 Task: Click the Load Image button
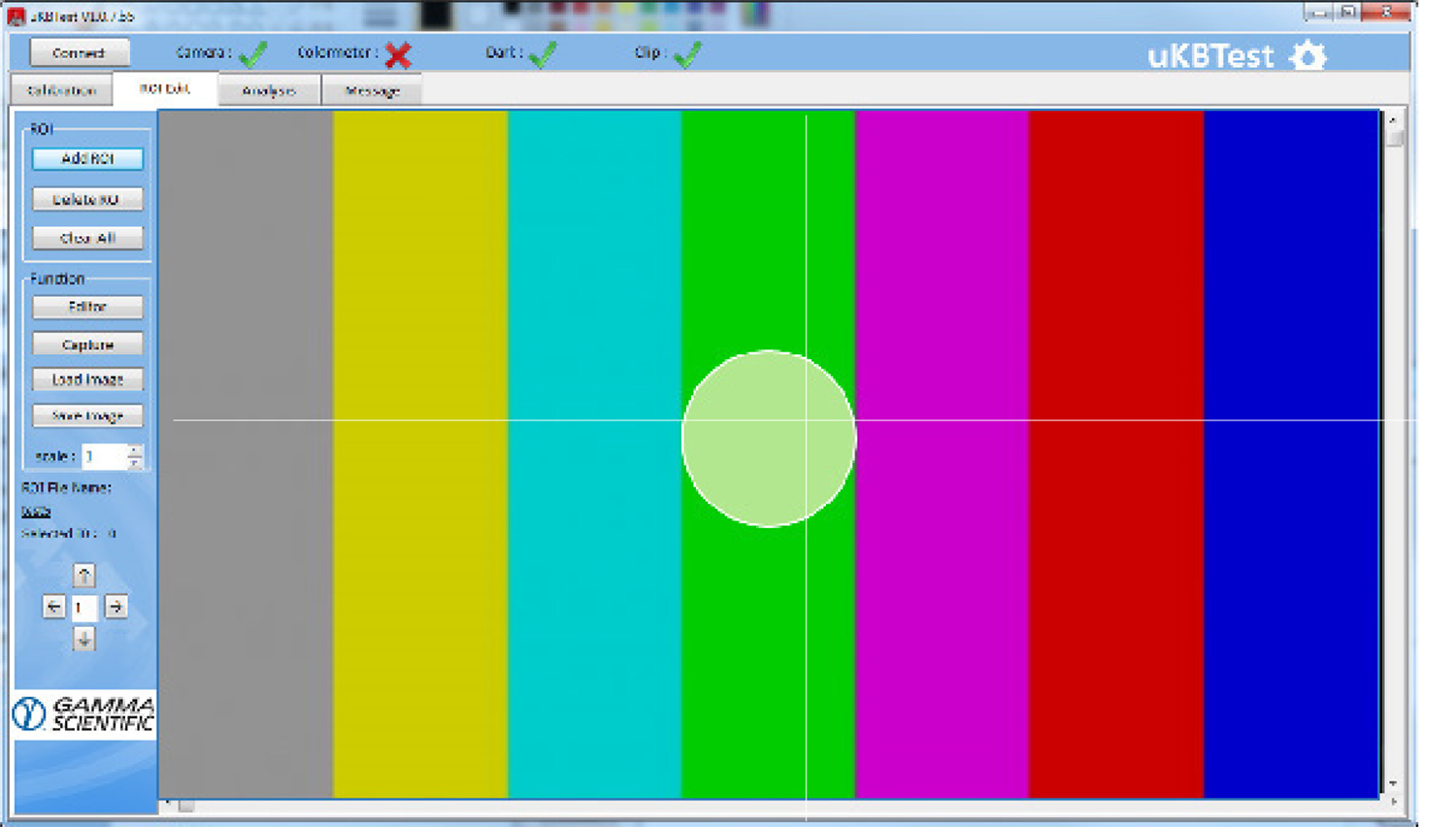87,380
